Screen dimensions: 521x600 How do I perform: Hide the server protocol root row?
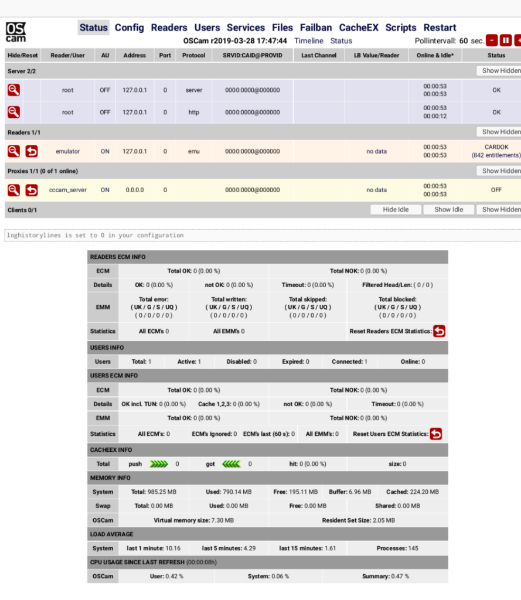tap(14, 90)
